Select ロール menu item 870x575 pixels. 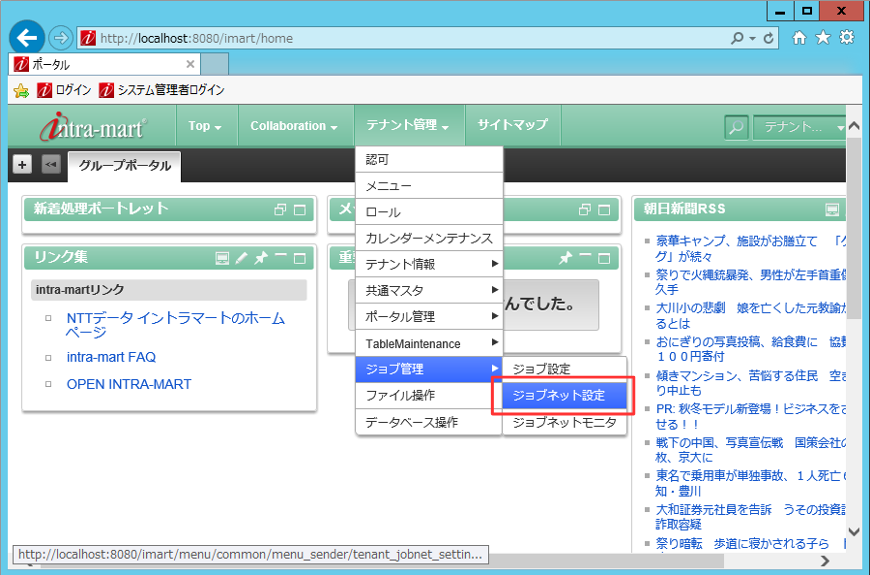pyautogui.click(x=429, y=212)
